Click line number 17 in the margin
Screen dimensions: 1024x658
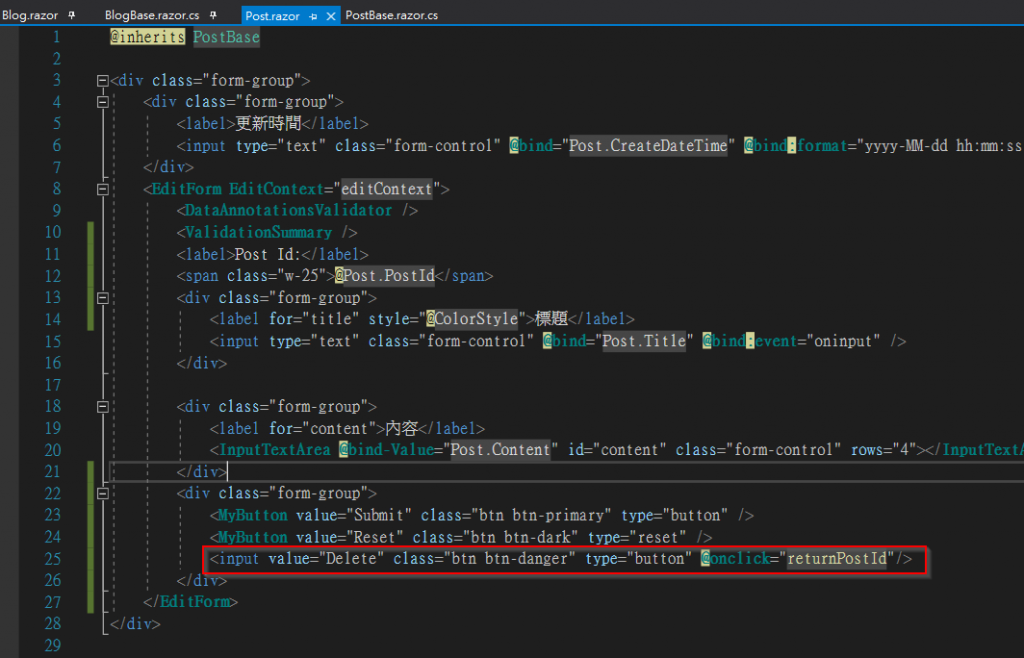click(52, 384)
